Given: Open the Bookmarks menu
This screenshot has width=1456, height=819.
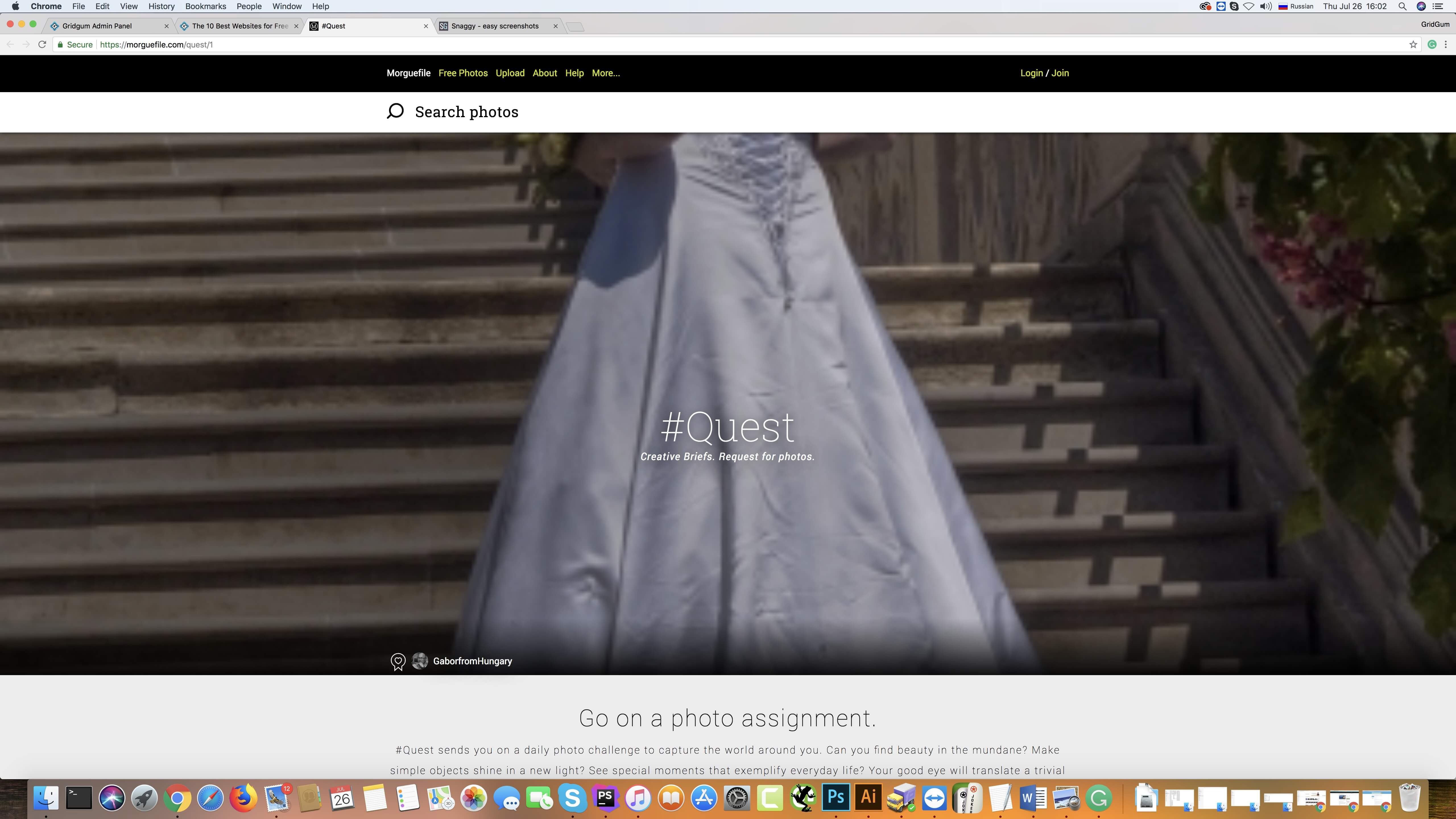Looking at the screenshot, I should (x=206, y=6).
